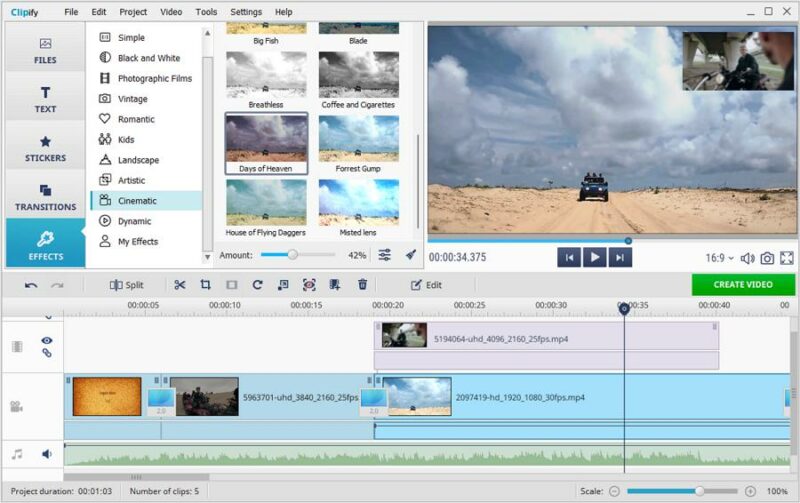Click the clear effects brush icon

pyautogui.click(x=411, y=254)
